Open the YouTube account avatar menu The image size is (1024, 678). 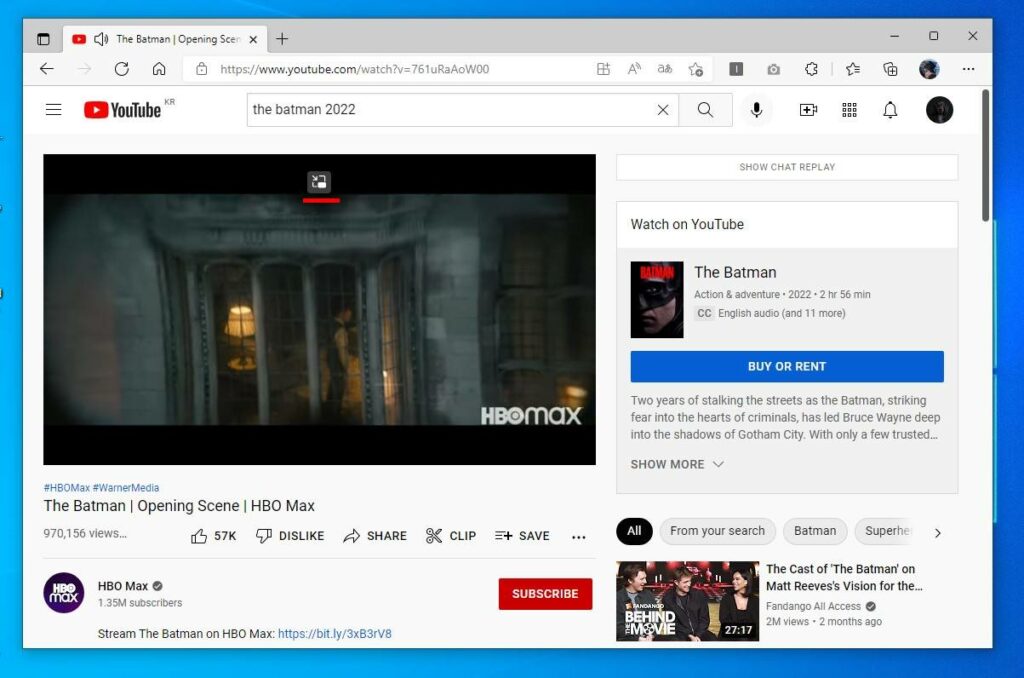[939, 110]
